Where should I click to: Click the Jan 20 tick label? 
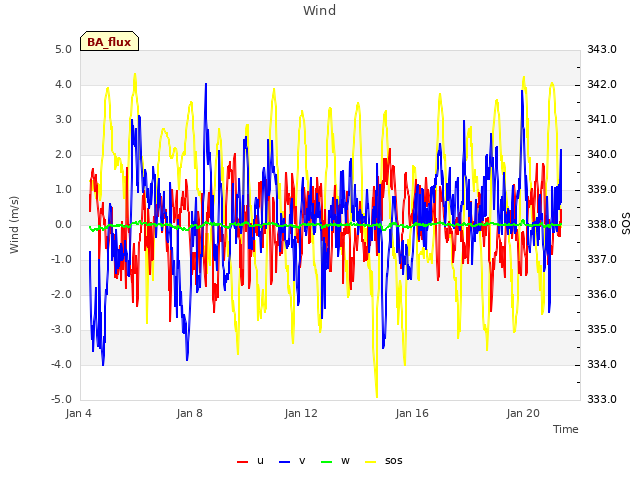pyautogui.click(x=523, y=413)
